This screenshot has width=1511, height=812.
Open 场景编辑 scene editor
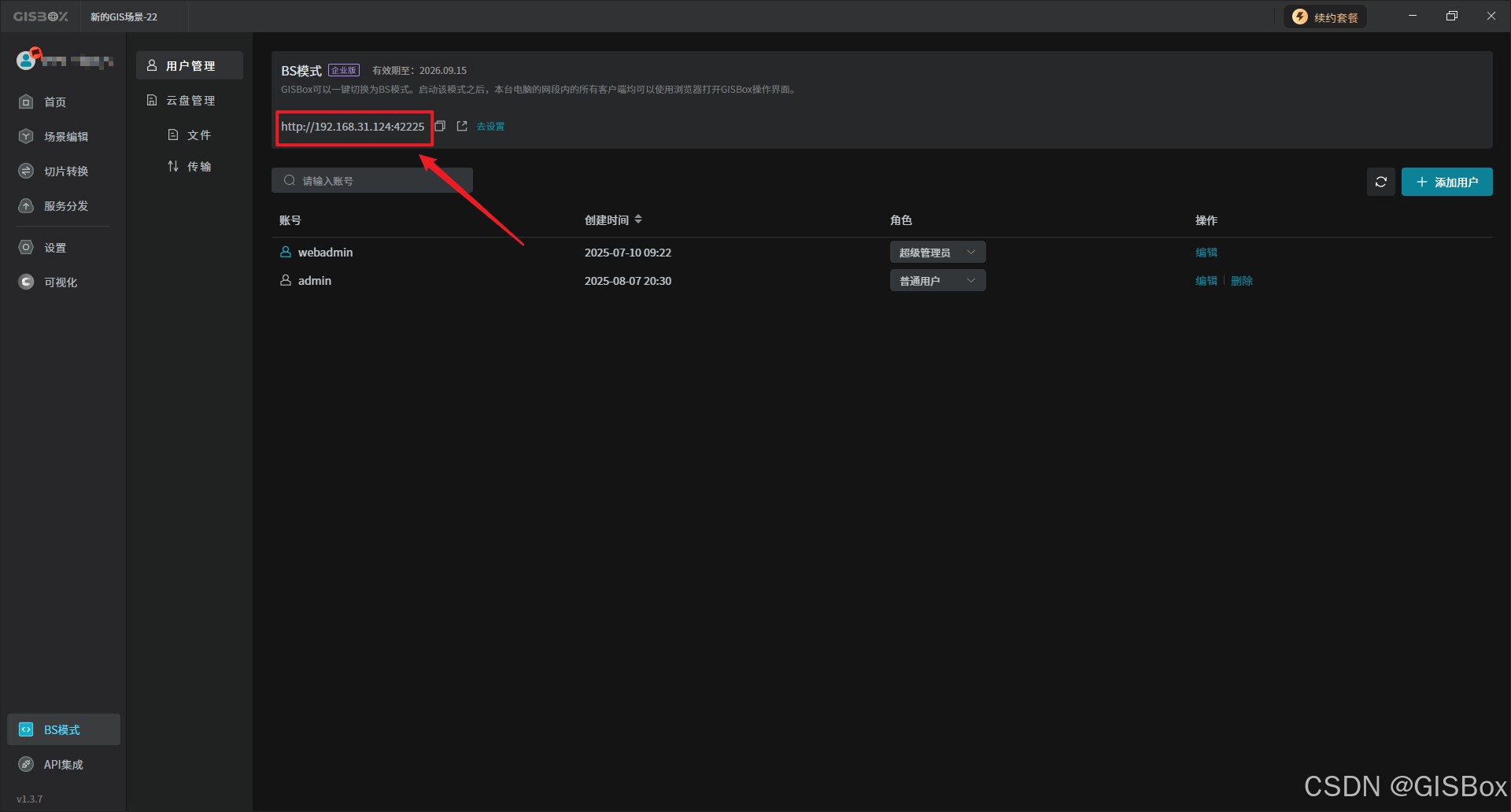point(63,137)
